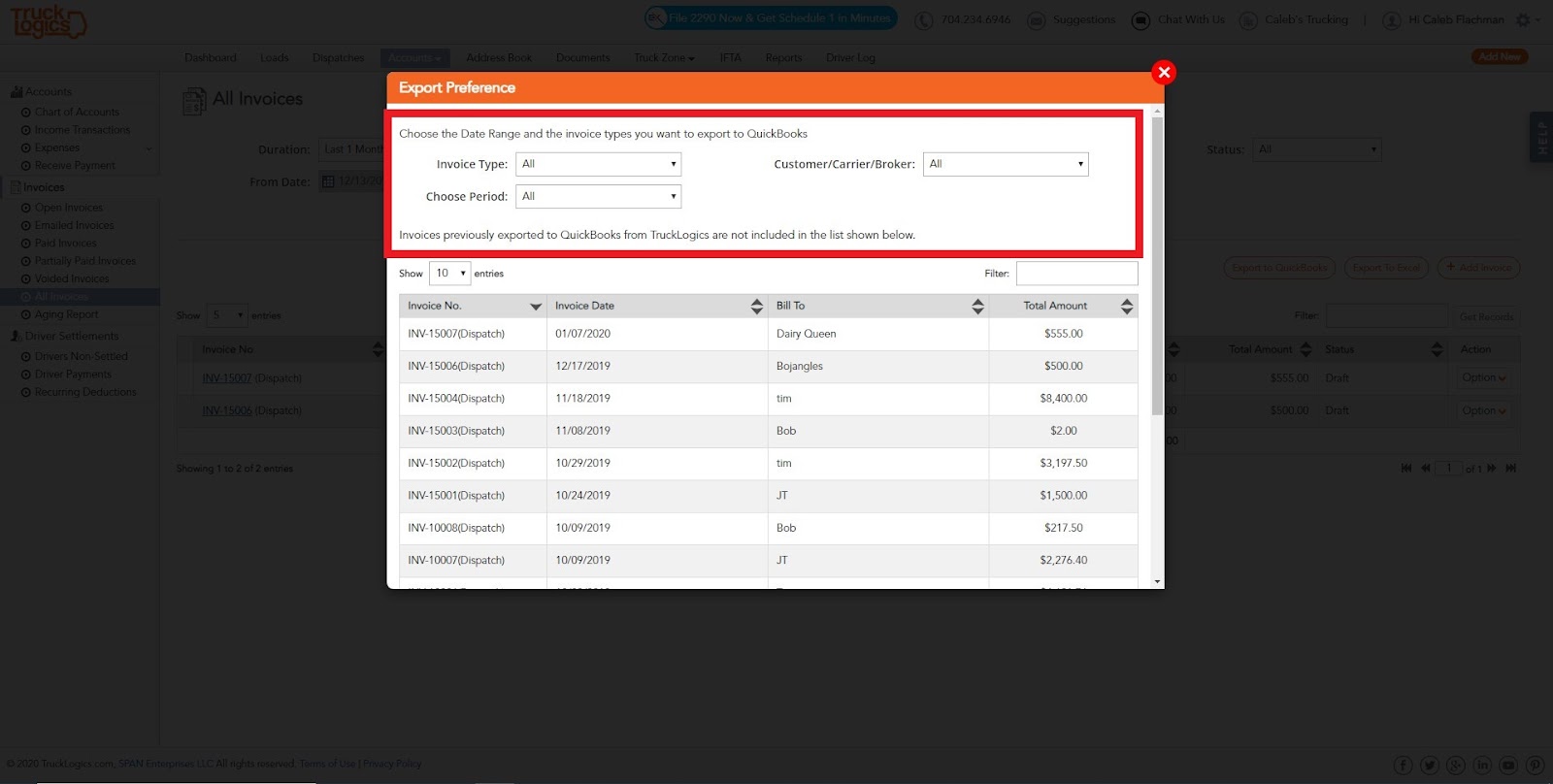Click the Chat With Us bubble icon
Screen dimensions: 1553x784
1141,20
